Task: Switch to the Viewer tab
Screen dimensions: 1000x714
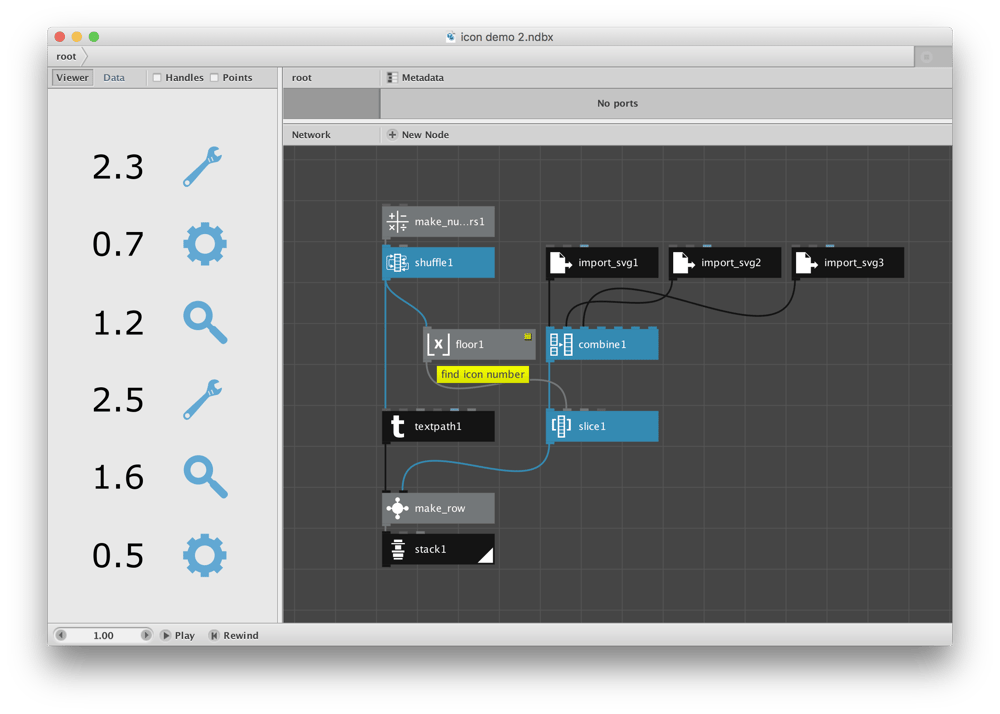Action: [x=72, y=78]
